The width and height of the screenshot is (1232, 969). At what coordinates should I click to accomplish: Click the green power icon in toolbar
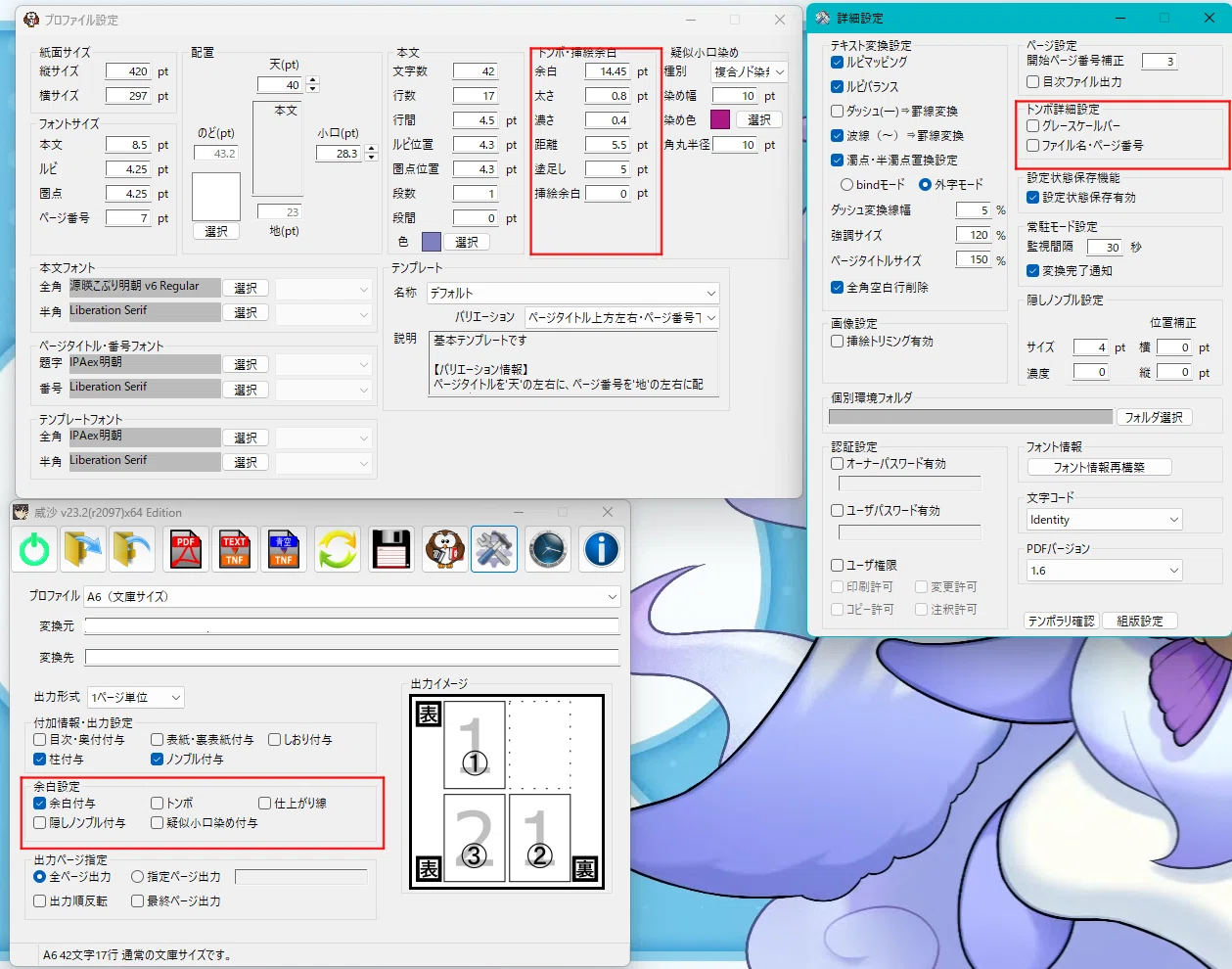coord(35,549)
